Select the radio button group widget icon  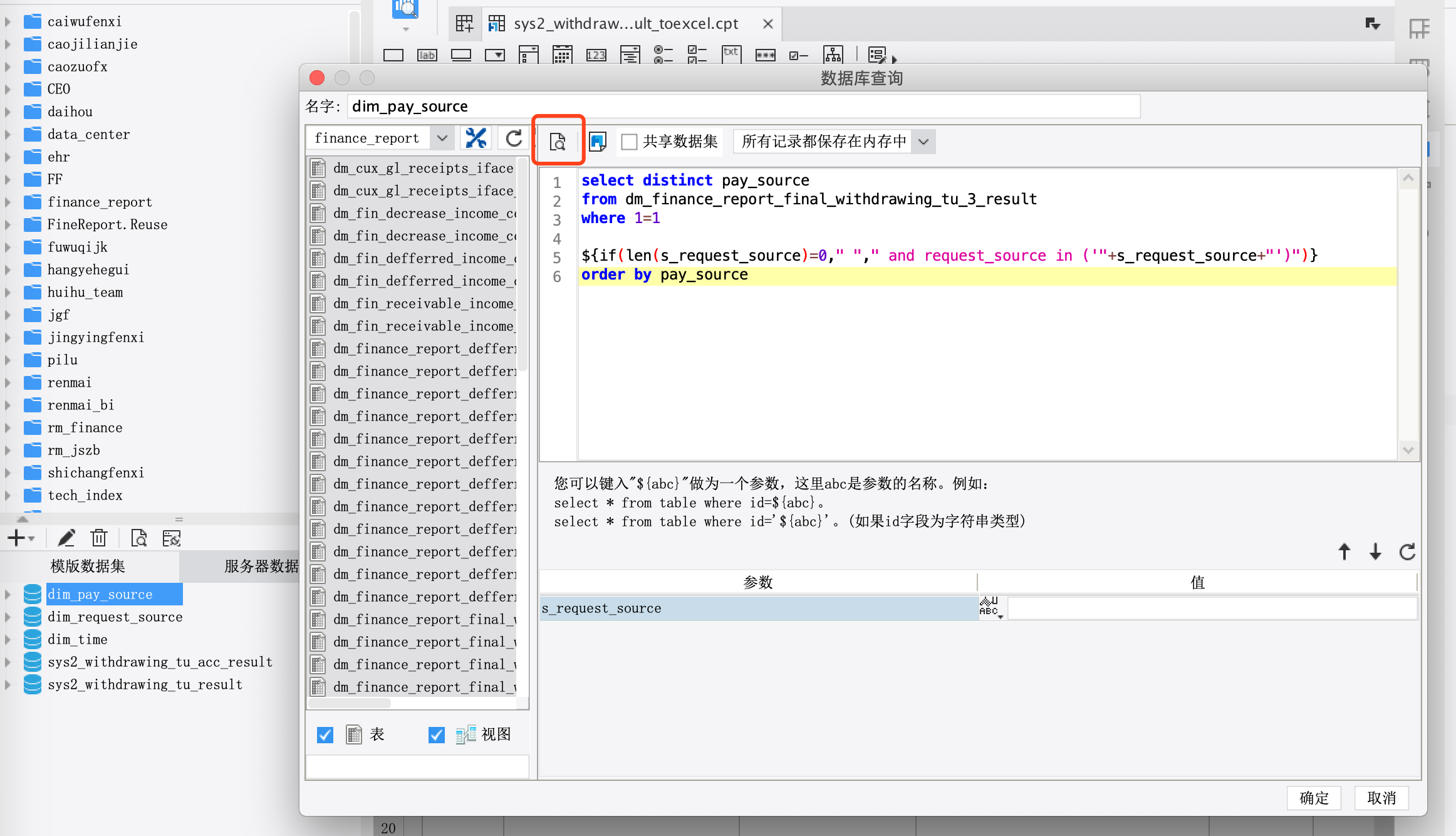point(663,55)
